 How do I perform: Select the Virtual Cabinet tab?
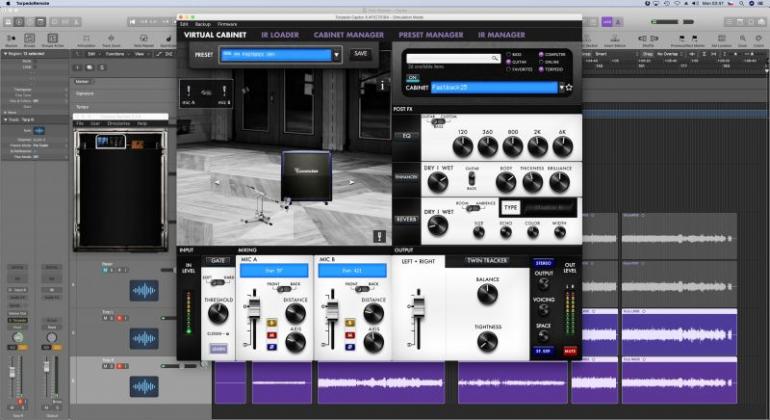click(215, 35)
